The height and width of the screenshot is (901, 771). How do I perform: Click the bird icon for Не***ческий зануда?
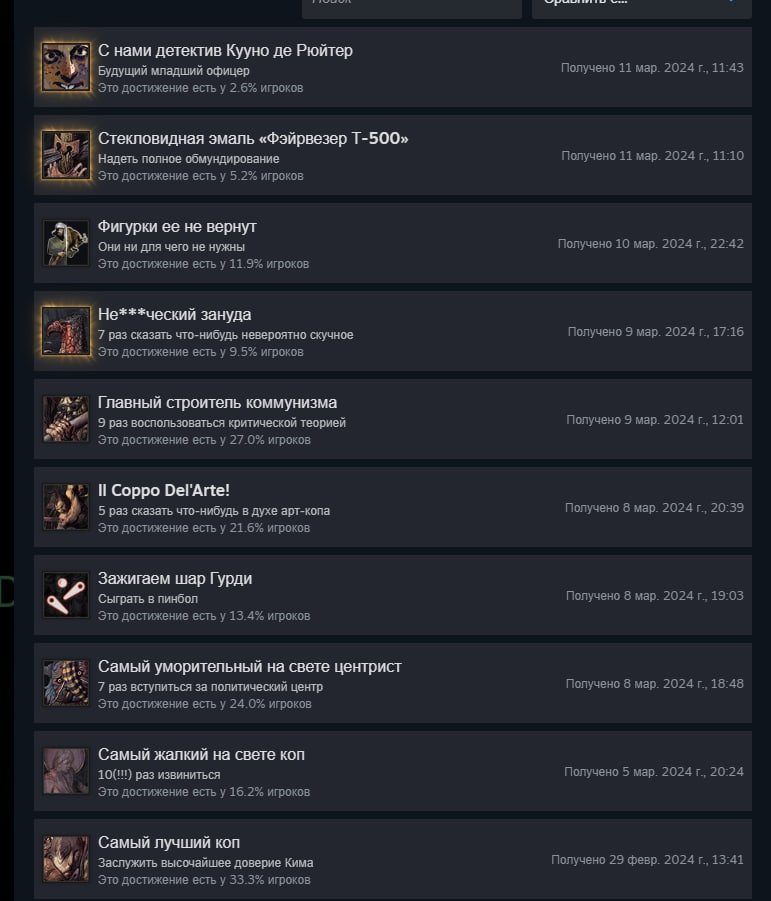[66, 331]
